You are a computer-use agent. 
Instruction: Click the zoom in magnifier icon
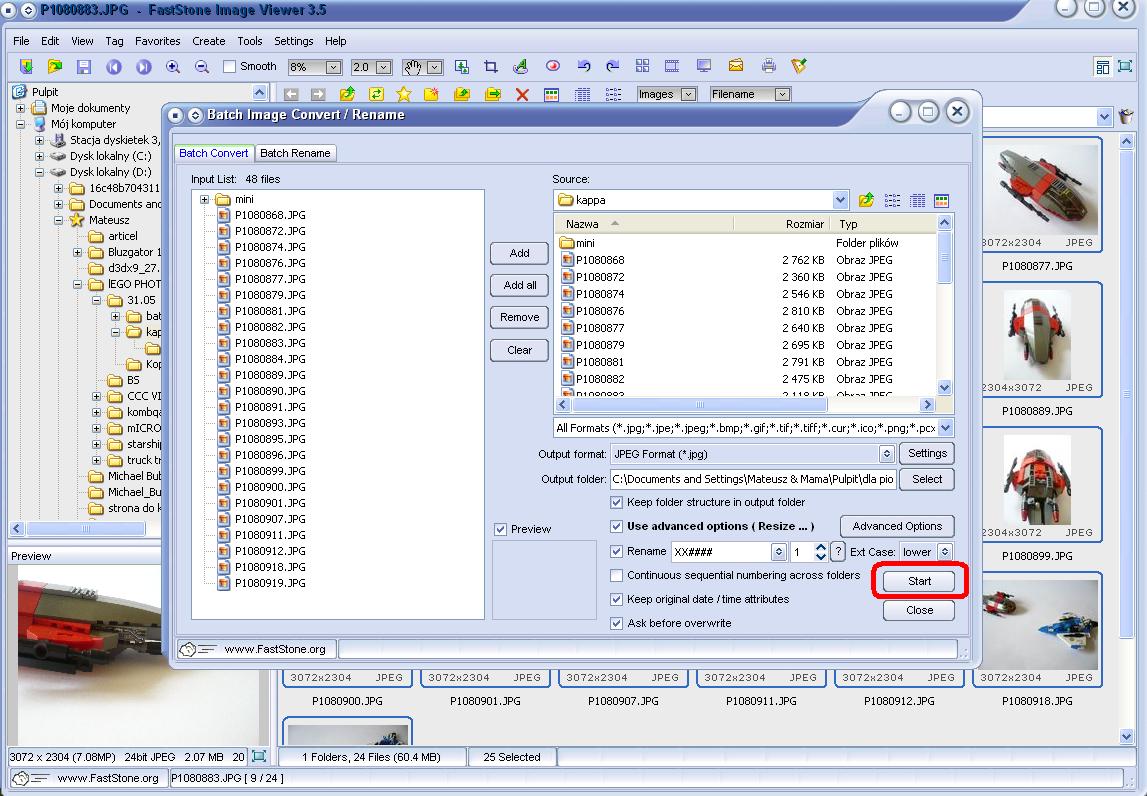pos(173,67)
